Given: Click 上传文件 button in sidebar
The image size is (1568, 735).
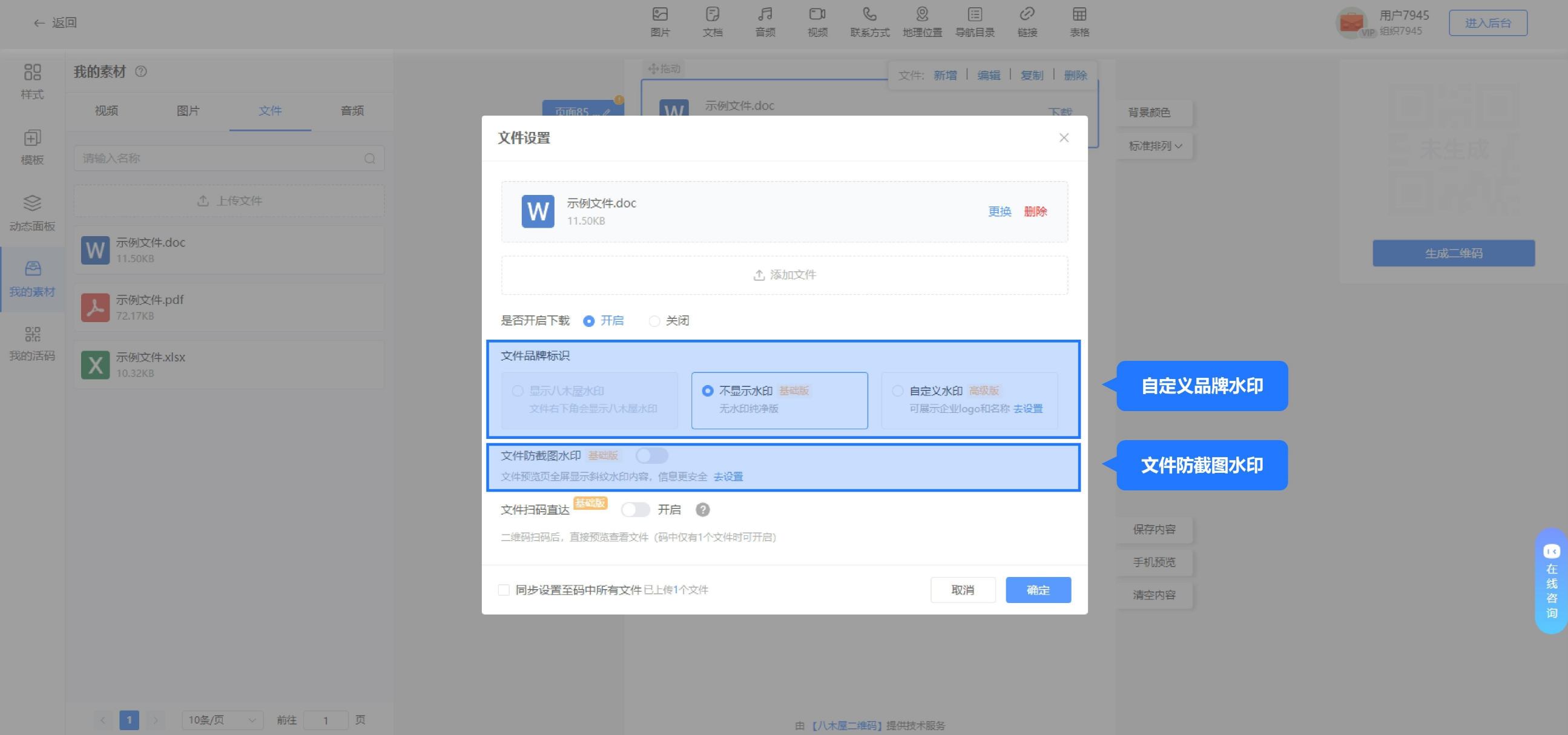Looking at the screenshot, I should (229, 201).
